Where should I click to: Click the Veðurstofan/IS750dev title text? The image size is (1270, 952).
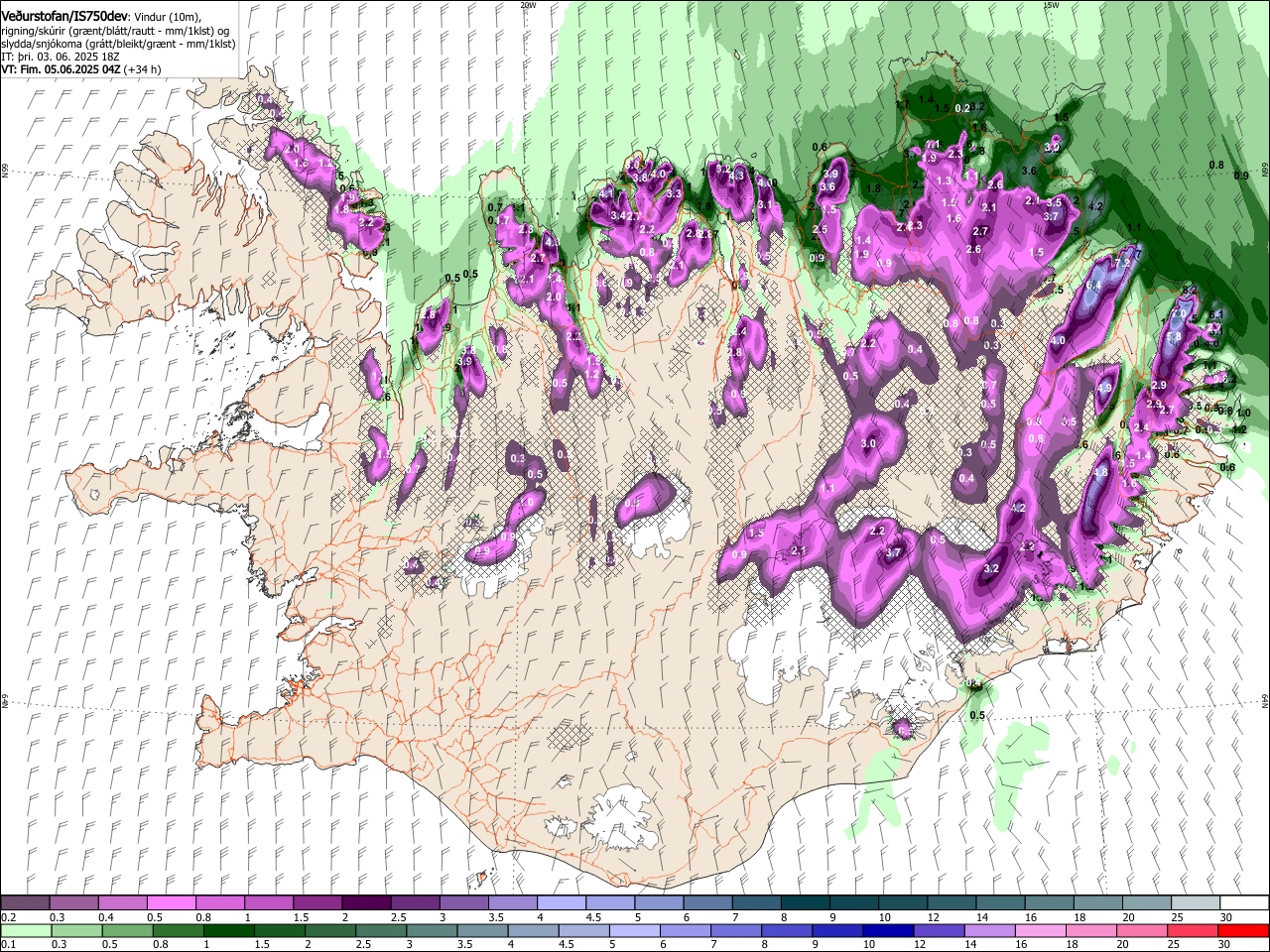[x=64, y=17]
